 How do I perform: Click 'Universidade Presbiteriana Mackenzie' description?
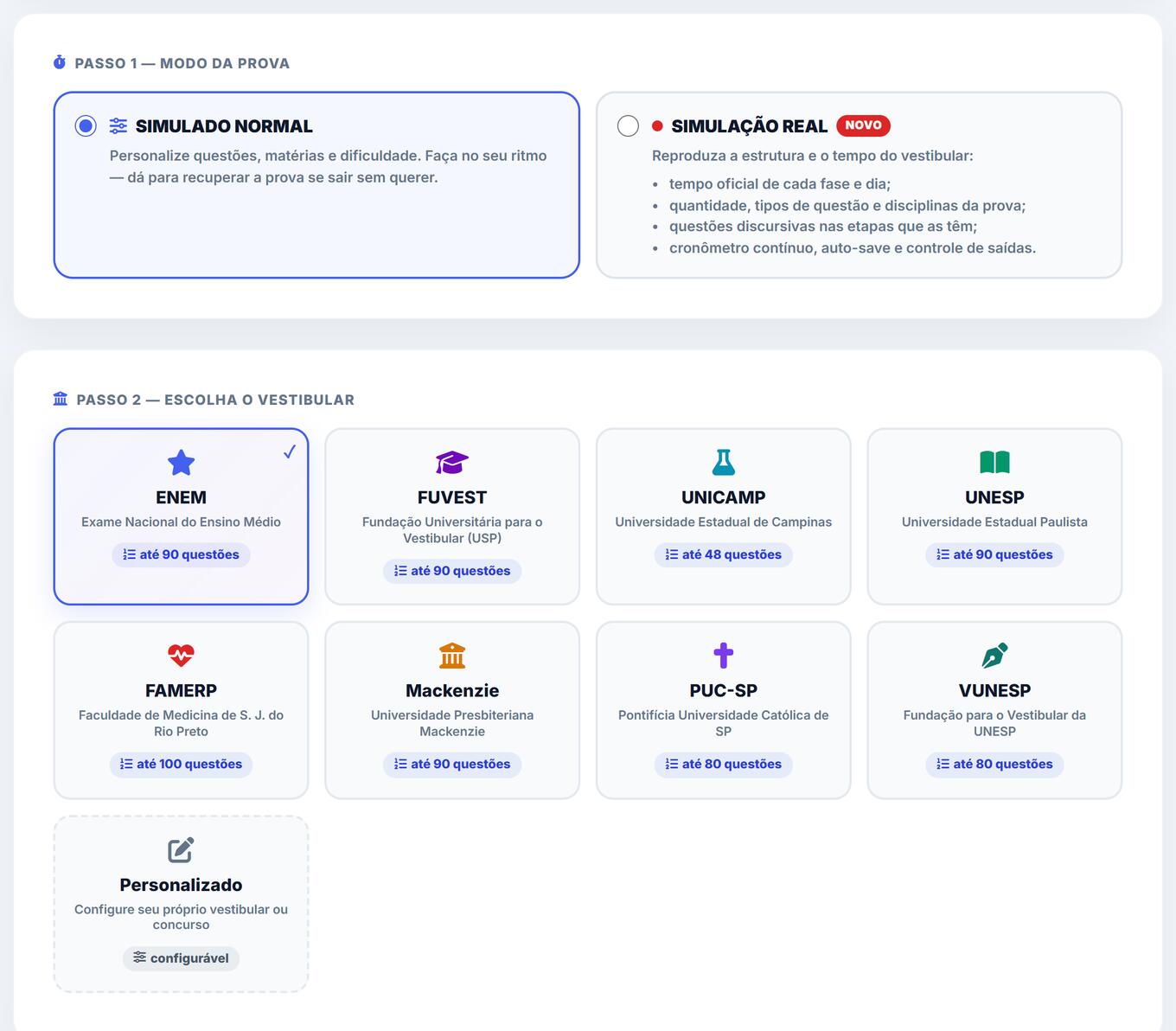coord(452,723)
